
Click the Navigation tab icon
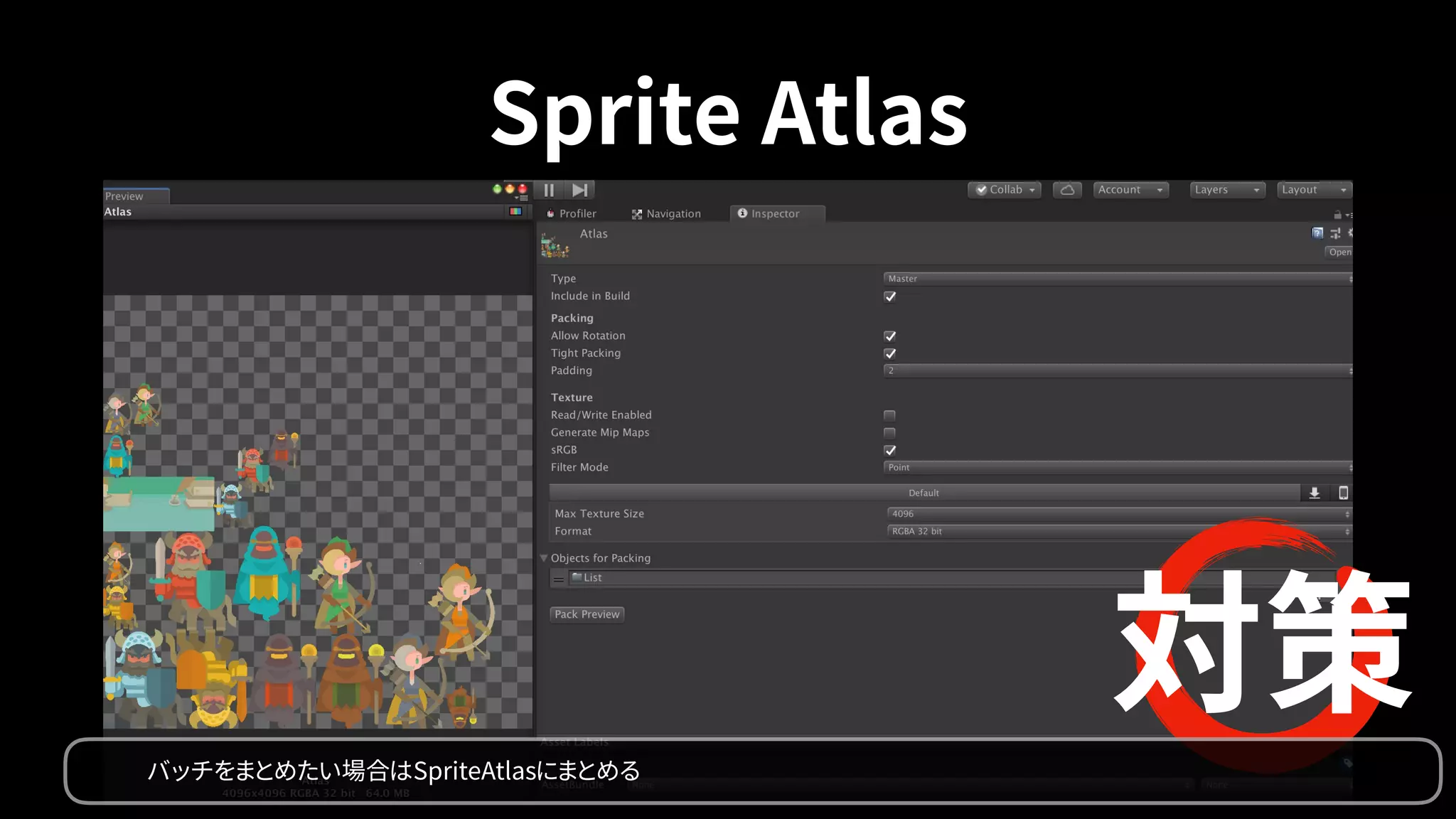637,214
